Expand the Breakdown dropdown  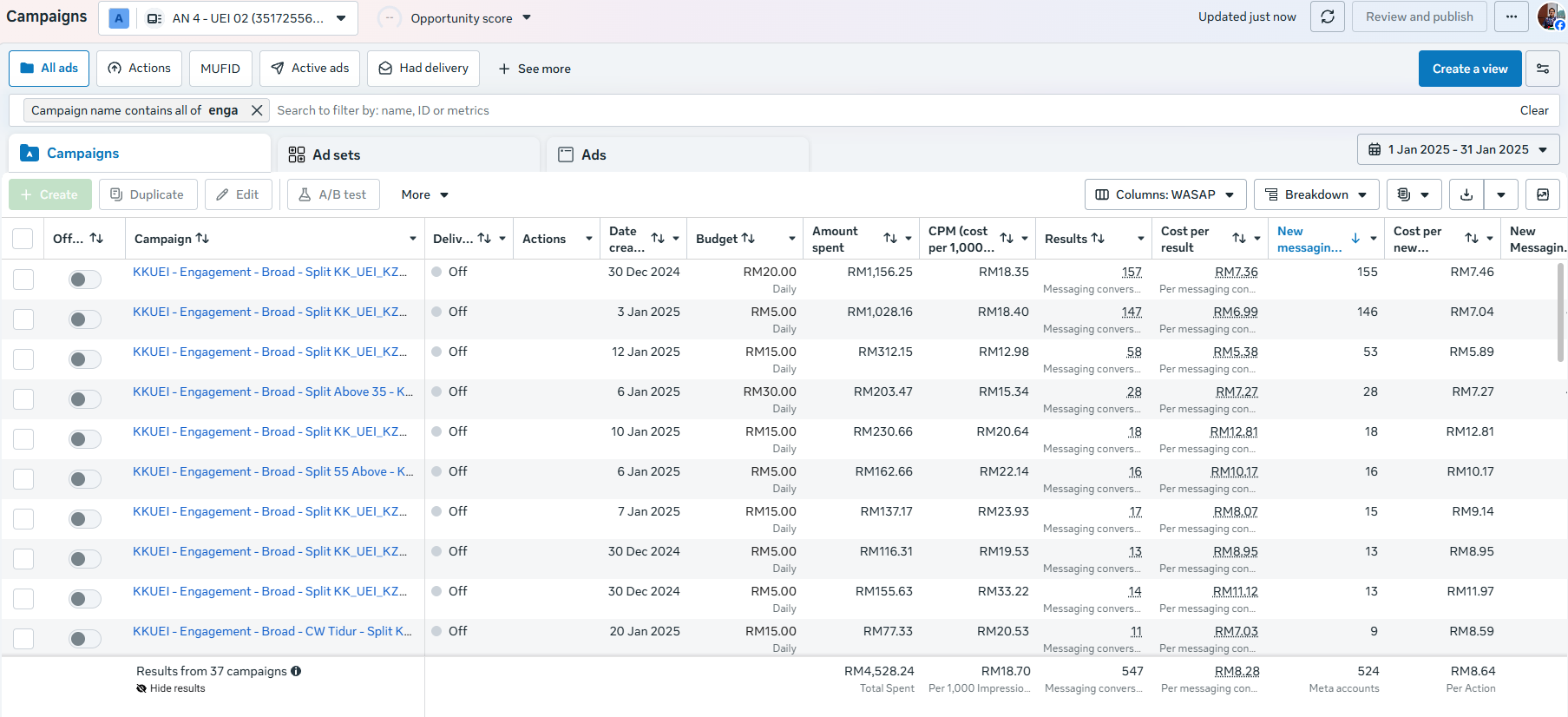click(1316, 194)
